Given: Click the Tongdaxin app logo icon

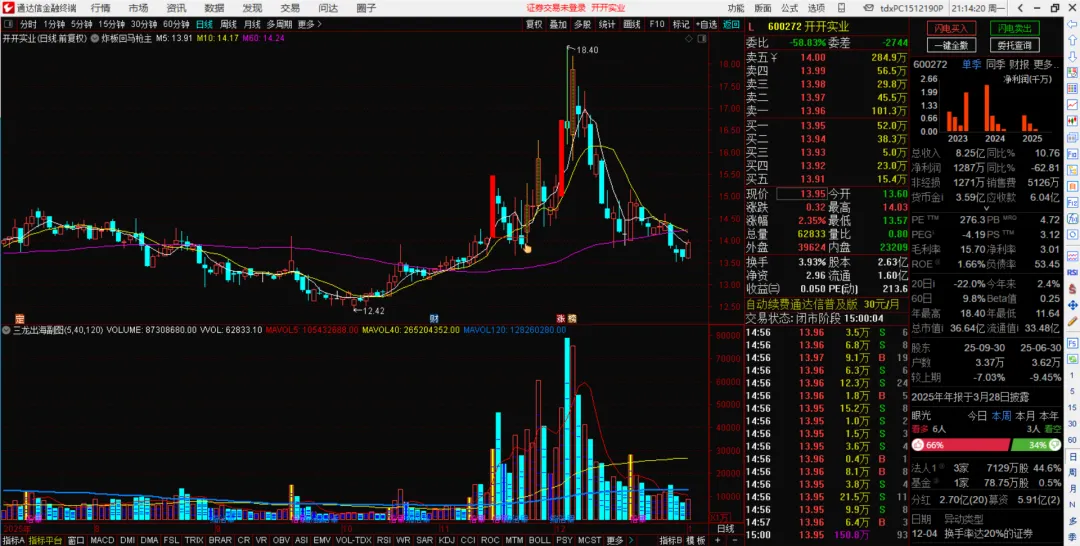Looking at the screenshot, I should pos(8,8).
